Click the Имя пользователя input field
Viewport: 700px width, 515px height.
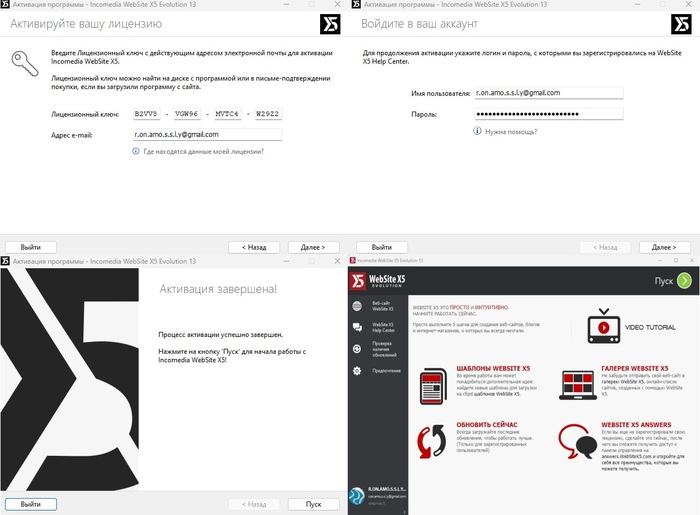[549, 93]
